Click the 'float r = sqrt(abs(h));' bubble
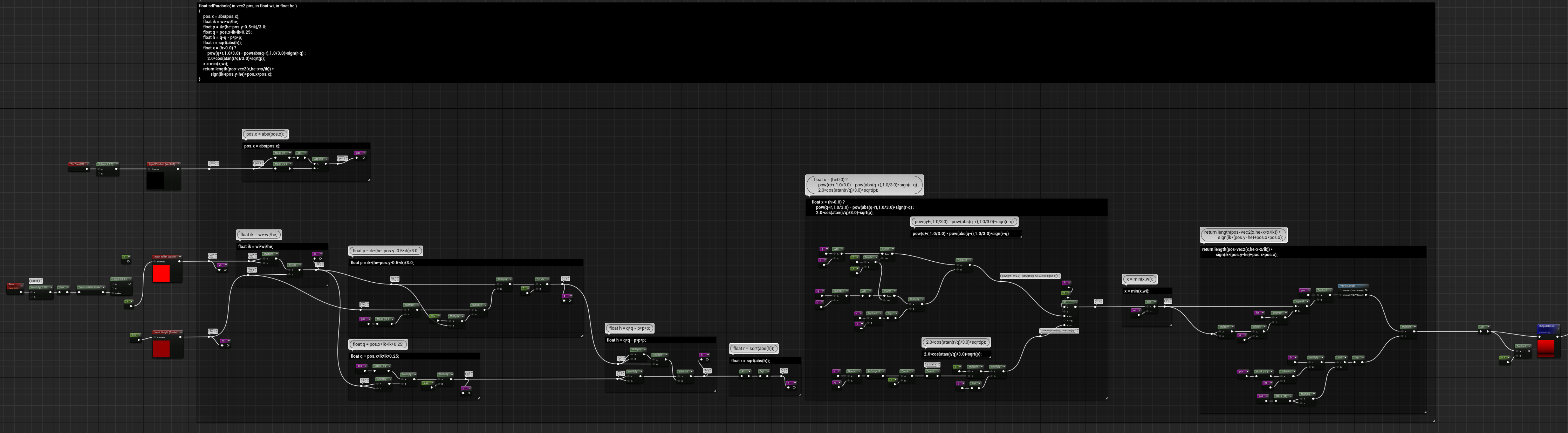 pyautogui.click(x=754, y=348)
